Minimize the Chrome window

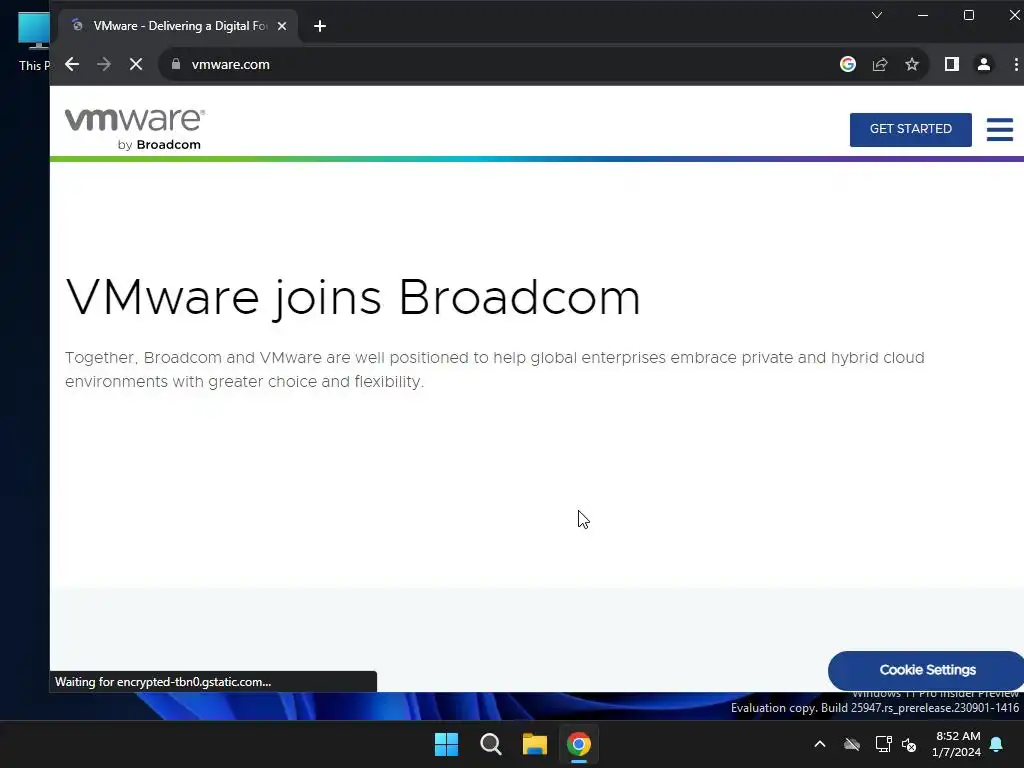point(923,15)
